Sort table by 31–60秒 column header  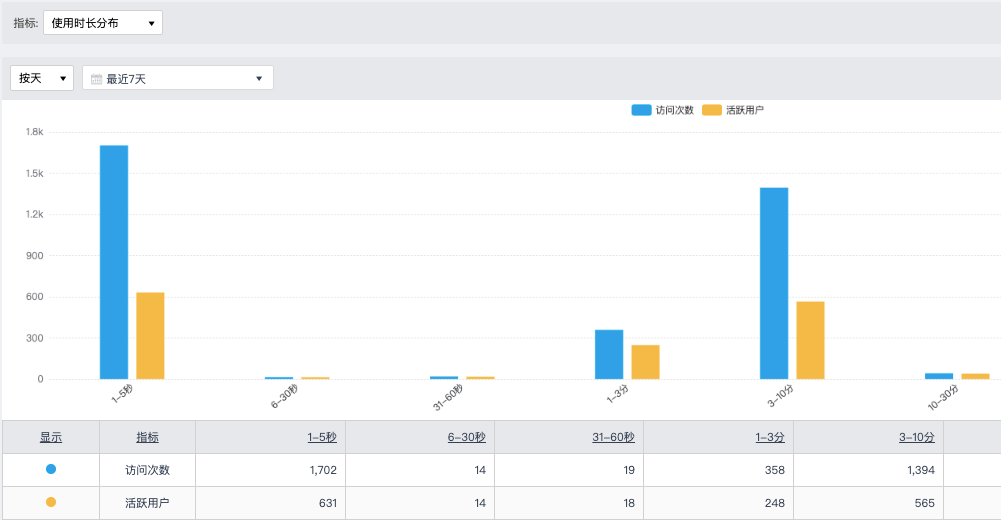point(613,437)
